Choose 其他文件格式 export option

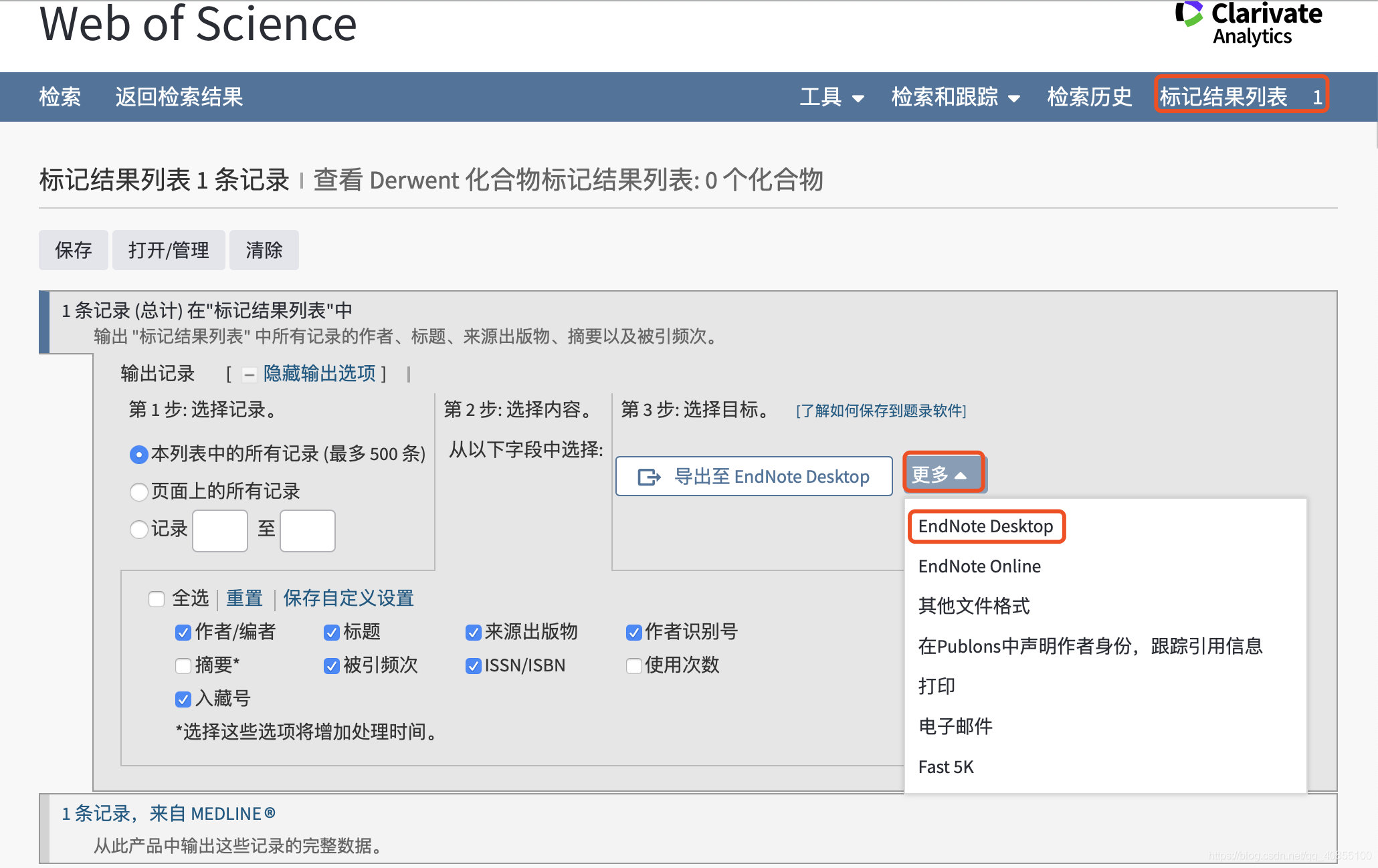(974, 606)
